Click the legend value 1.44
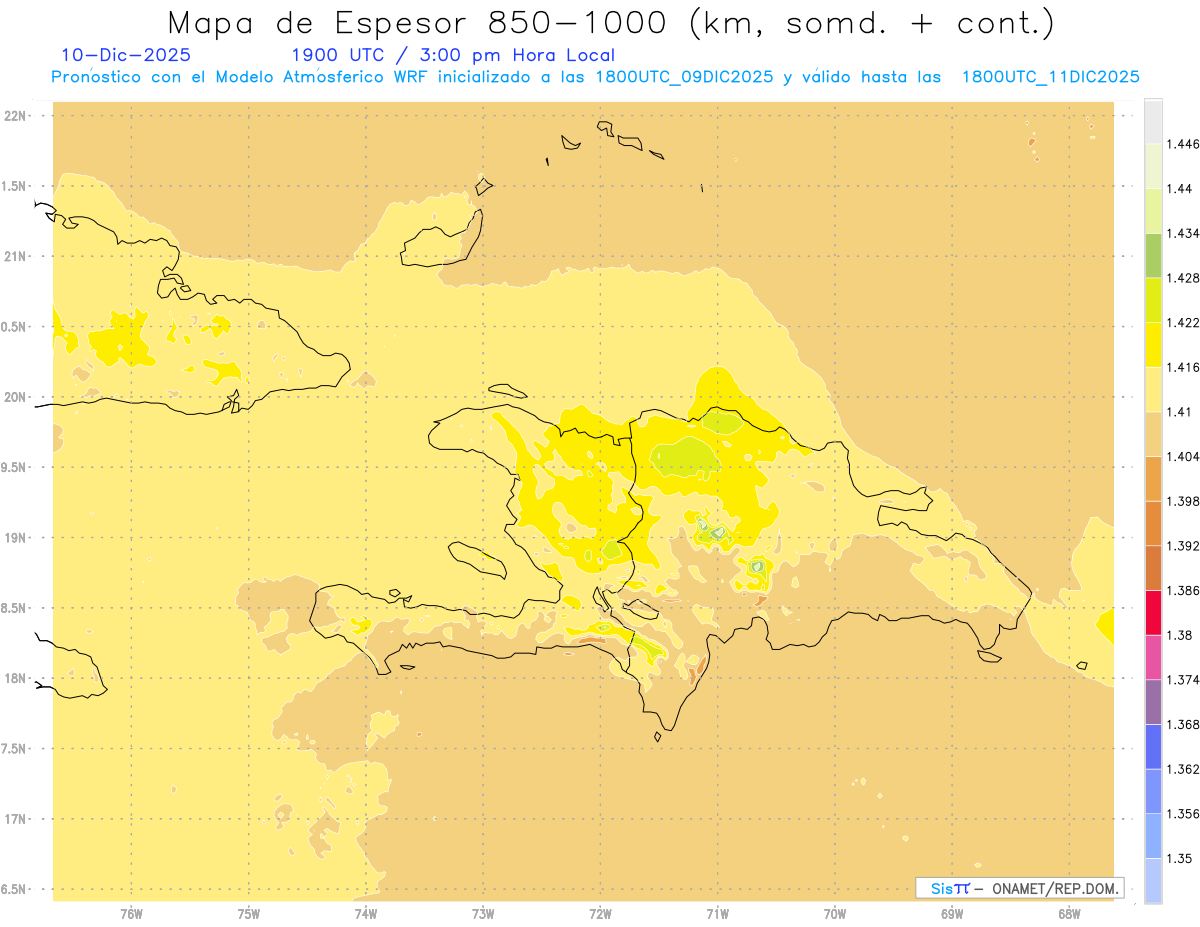This screenshot has width=1200, height=927. (1178, 189)
